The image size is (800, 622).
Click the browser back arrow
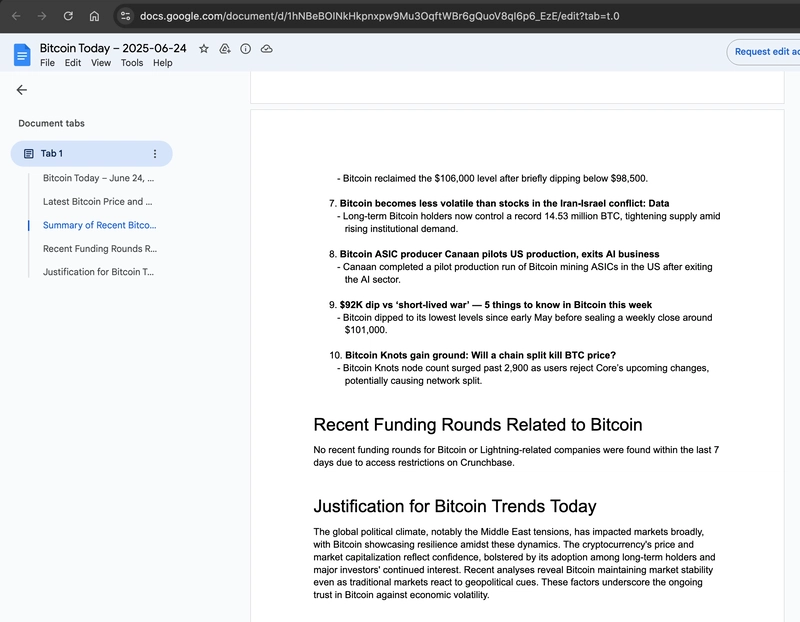[x=16, y=16]
